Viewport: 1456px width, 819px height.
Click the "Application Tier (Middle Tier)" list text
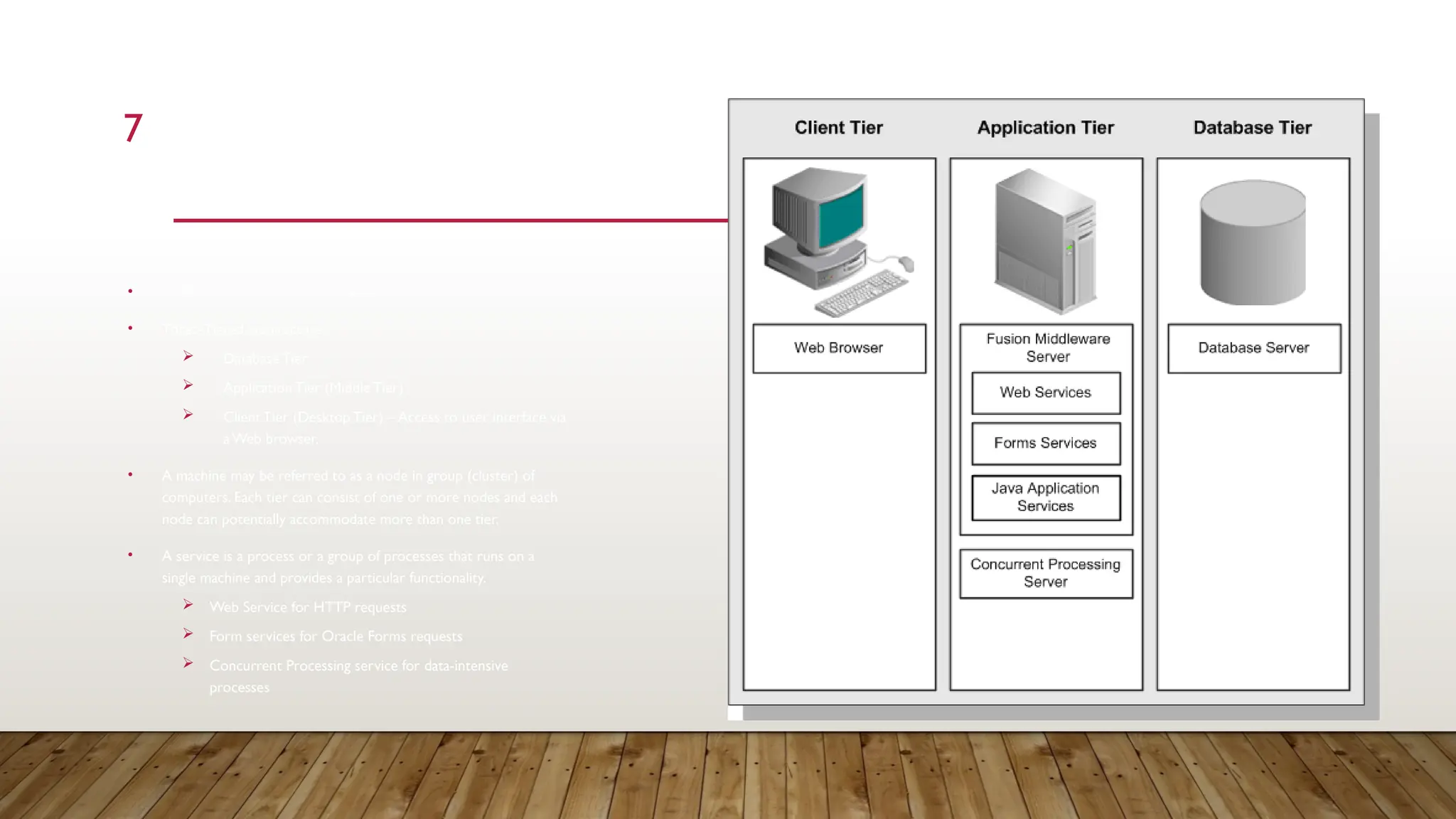click(313, 387)
